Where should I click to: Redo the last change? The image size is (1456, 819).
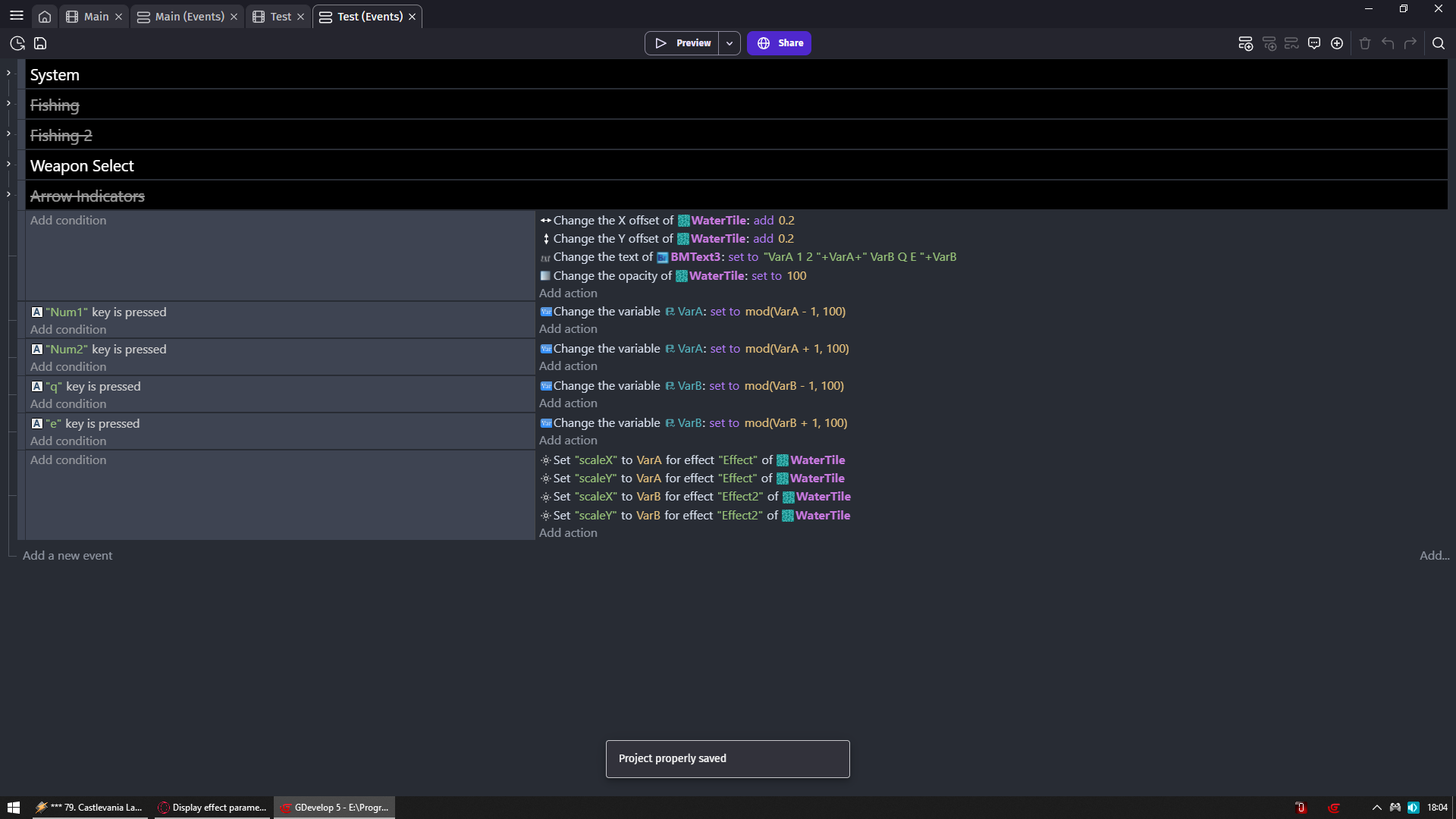click(1411, 43)
